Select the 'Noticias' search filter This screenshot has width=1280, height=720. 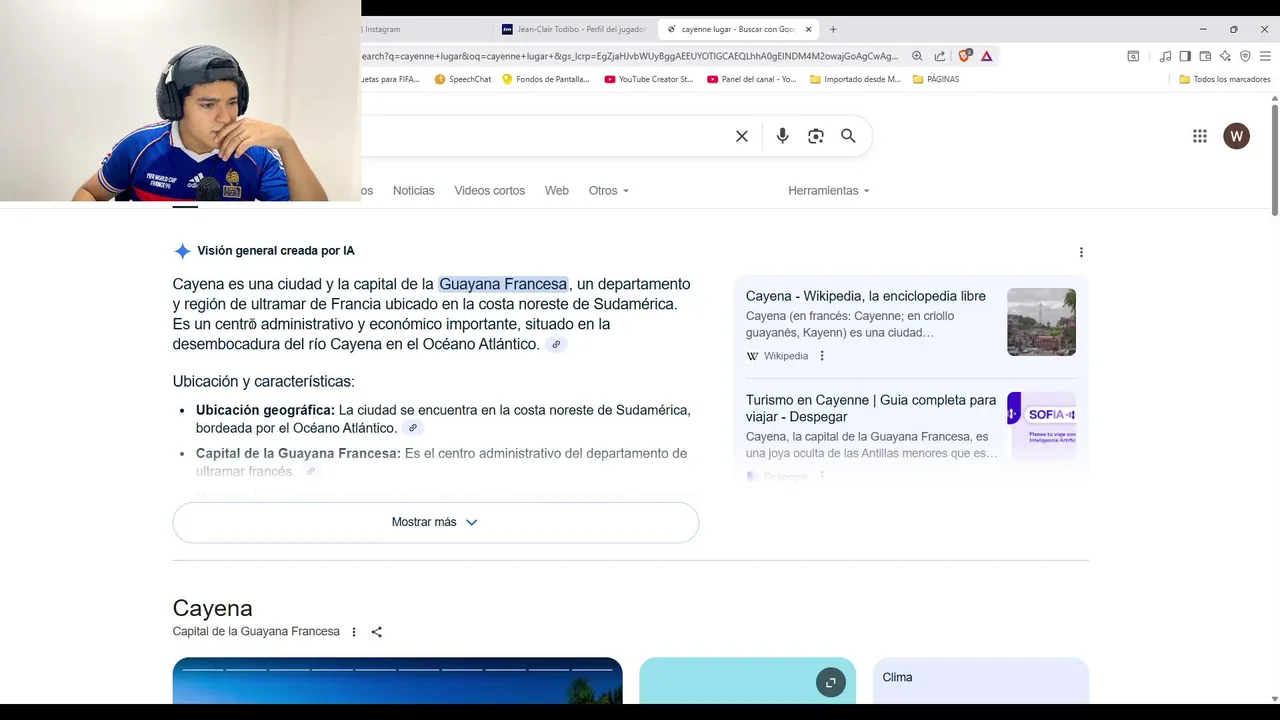click(x=413, y=191)
